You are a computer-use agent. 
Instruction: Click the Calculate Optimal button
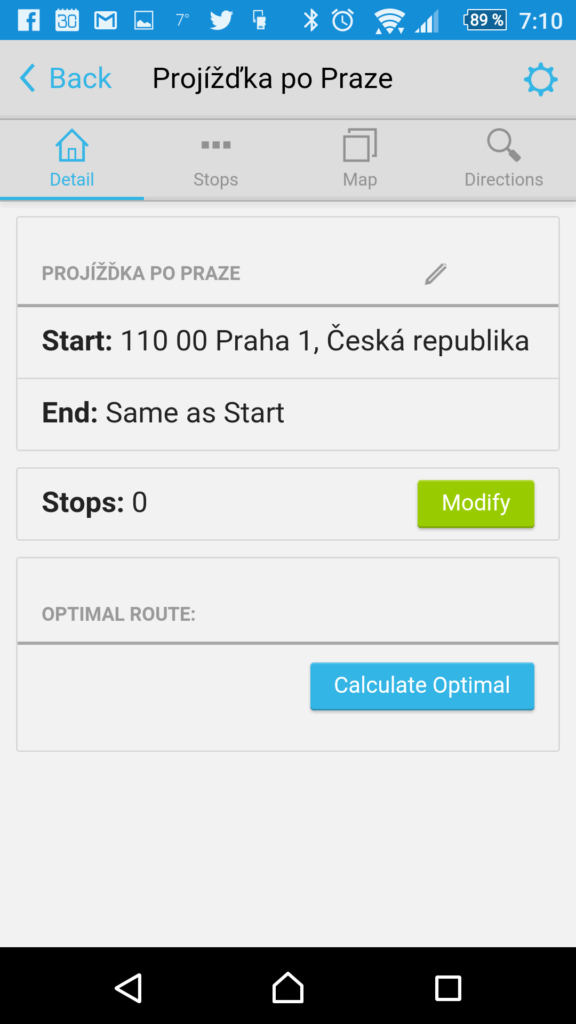click(x=422, y=686)
